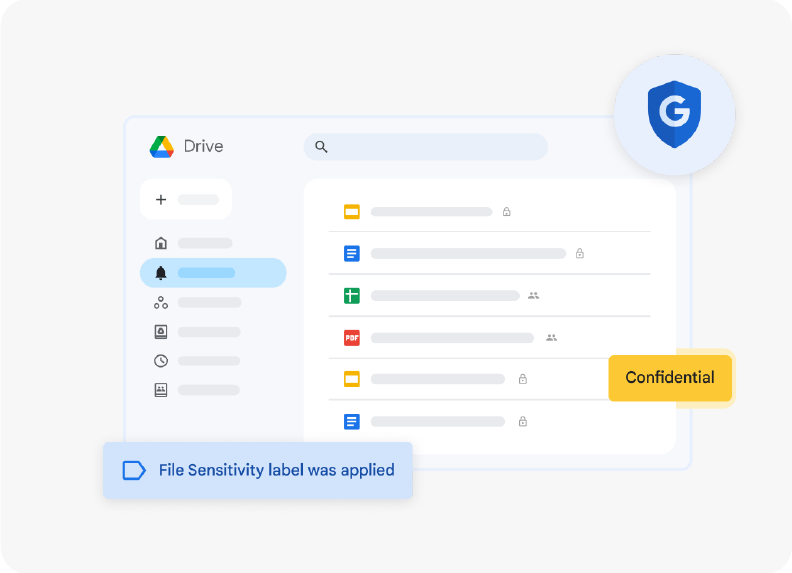Viewport: 792px width, 573px height.
Task: Click the contact card sidebar icon
Action: tap(161, 332)
